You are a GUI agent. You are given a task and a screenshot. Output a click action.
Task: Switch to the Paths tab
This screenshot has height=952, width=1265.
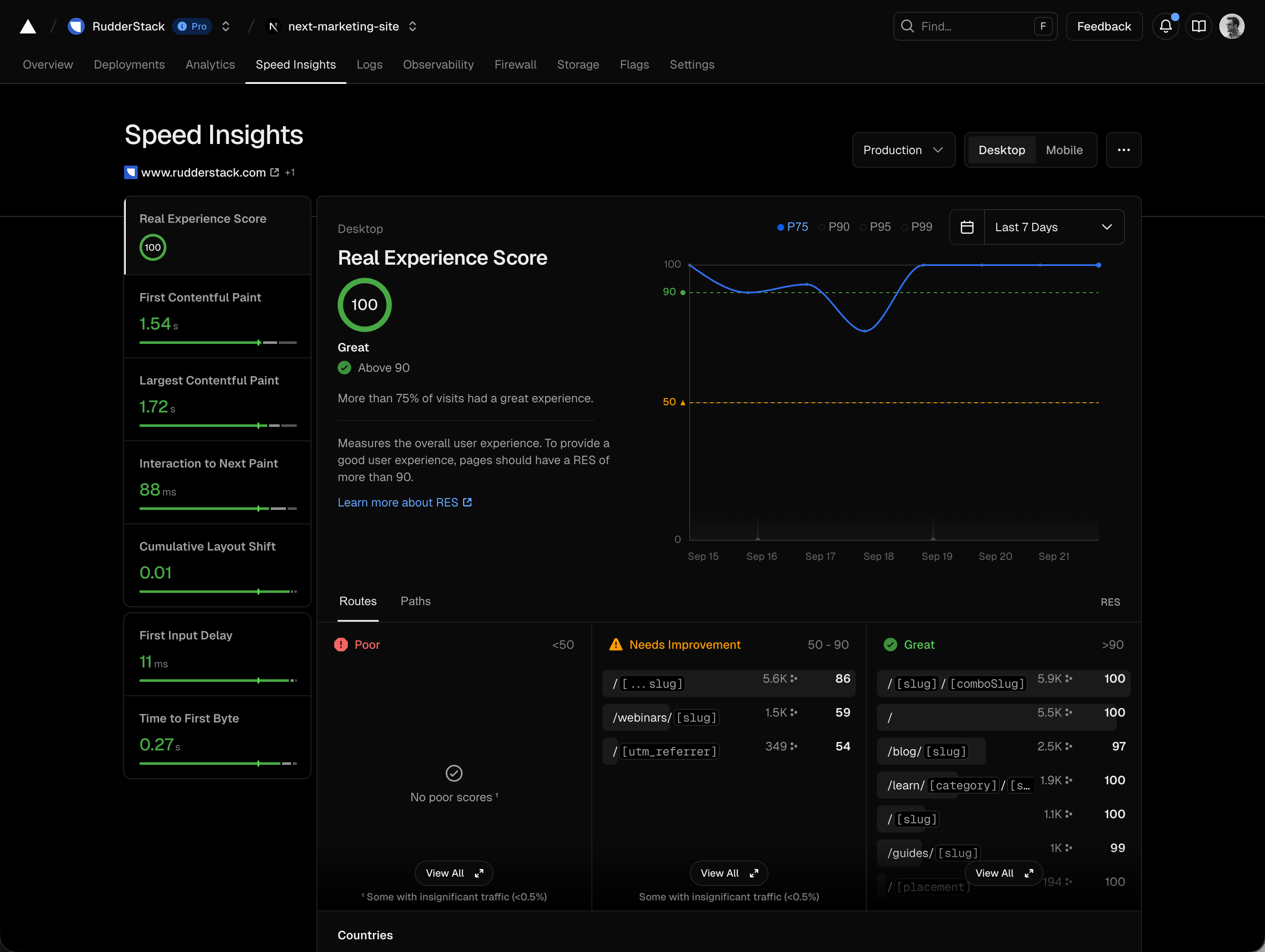(415, 601)
